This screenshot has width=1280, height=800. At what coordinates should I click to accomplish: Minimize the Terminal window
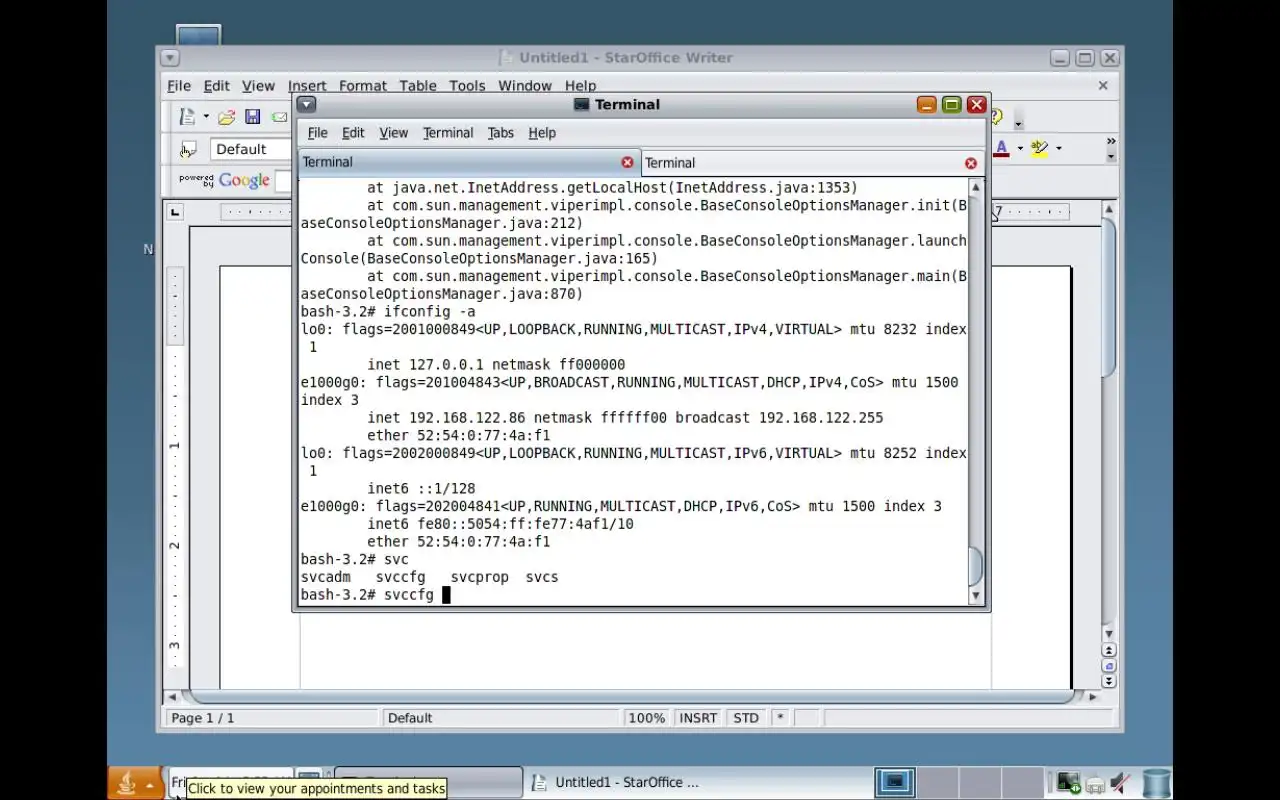[x=927, y=104]
